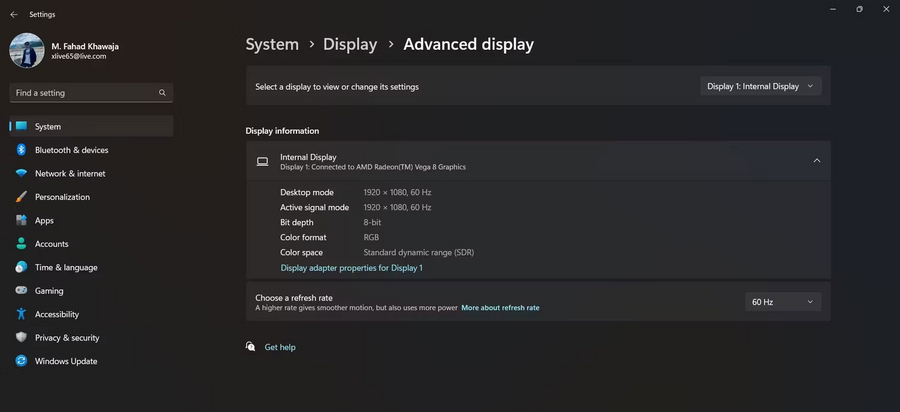Viewport: 900px width, 412px height.
Task: Go to Windows Update
Action: point(91,361)
